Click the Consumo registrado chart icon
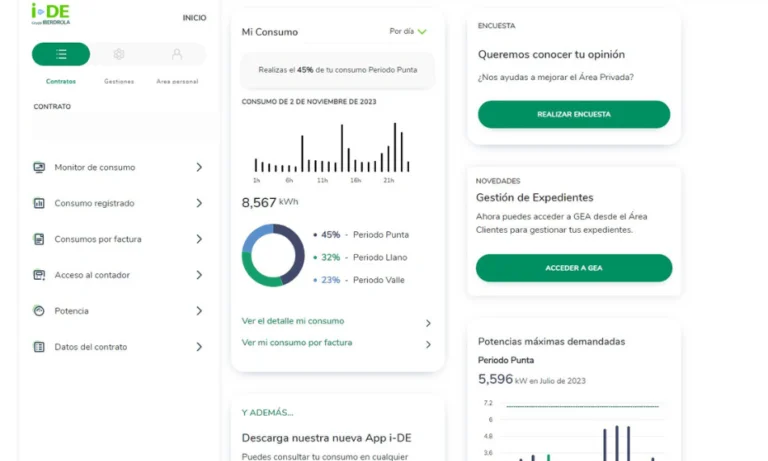The height and width of the screenshot is (461, 768). click(39, 203)
